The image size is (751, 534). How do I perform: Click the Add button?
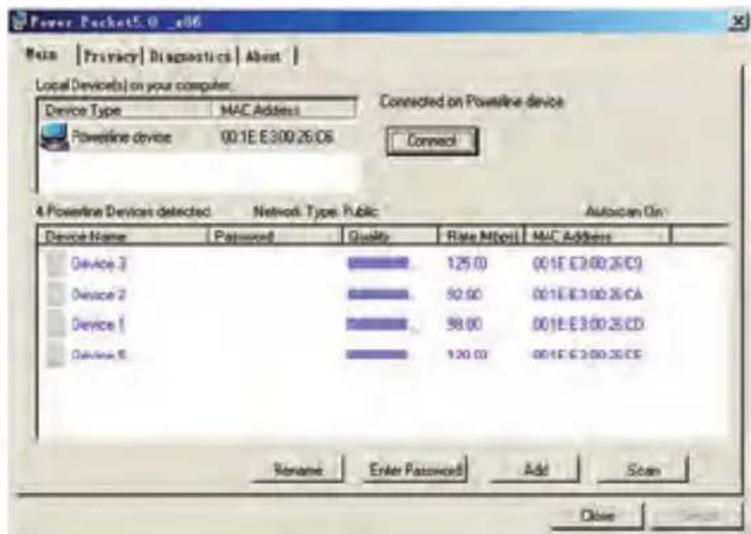click(x=535, y=469)
